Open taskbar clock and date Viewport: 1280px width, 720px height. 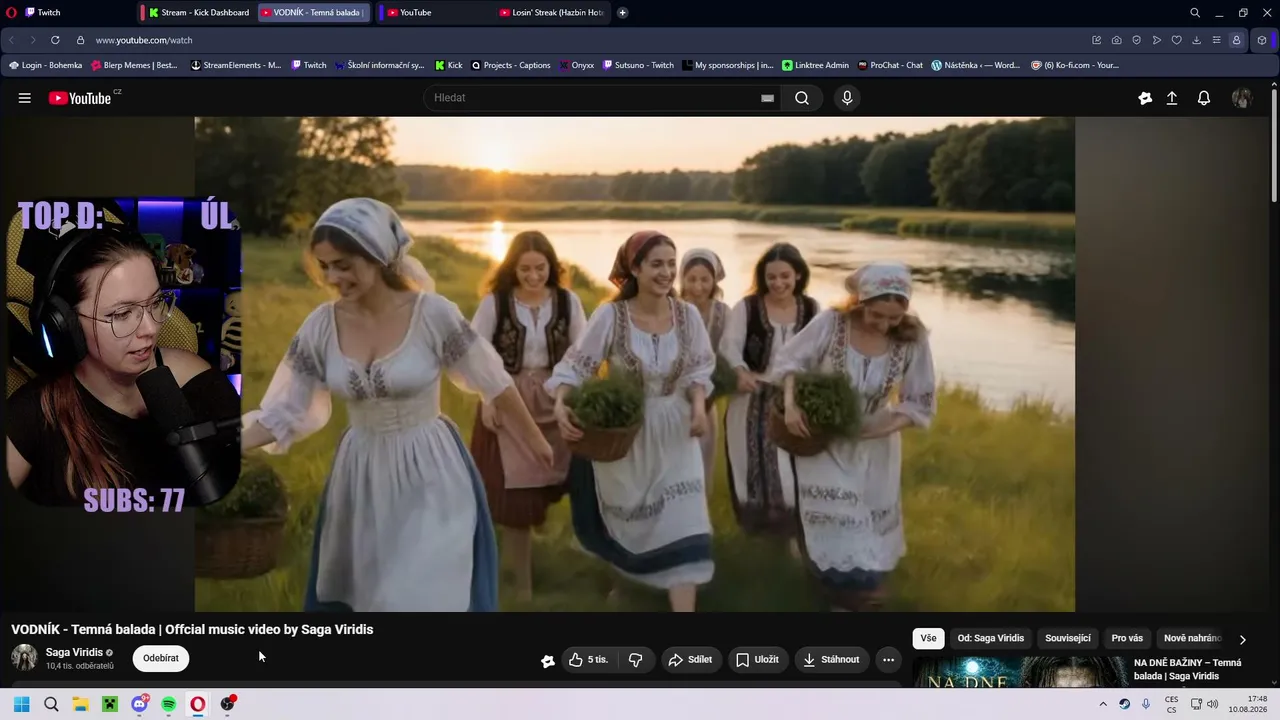point(1248,704)
